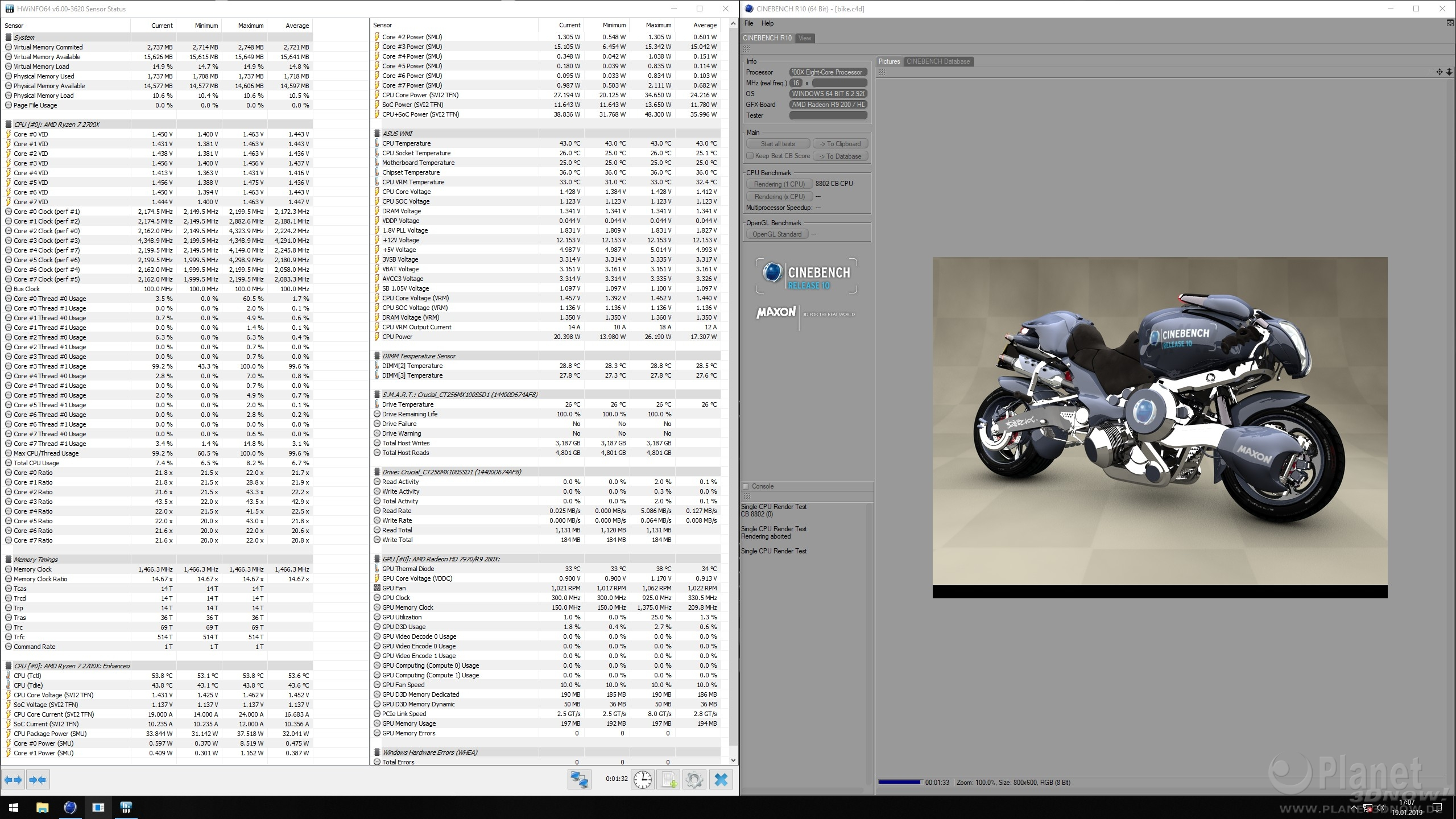Switch to the CINEBENCH Database tab
The image size is (1456, 819).
pos(938,61)
